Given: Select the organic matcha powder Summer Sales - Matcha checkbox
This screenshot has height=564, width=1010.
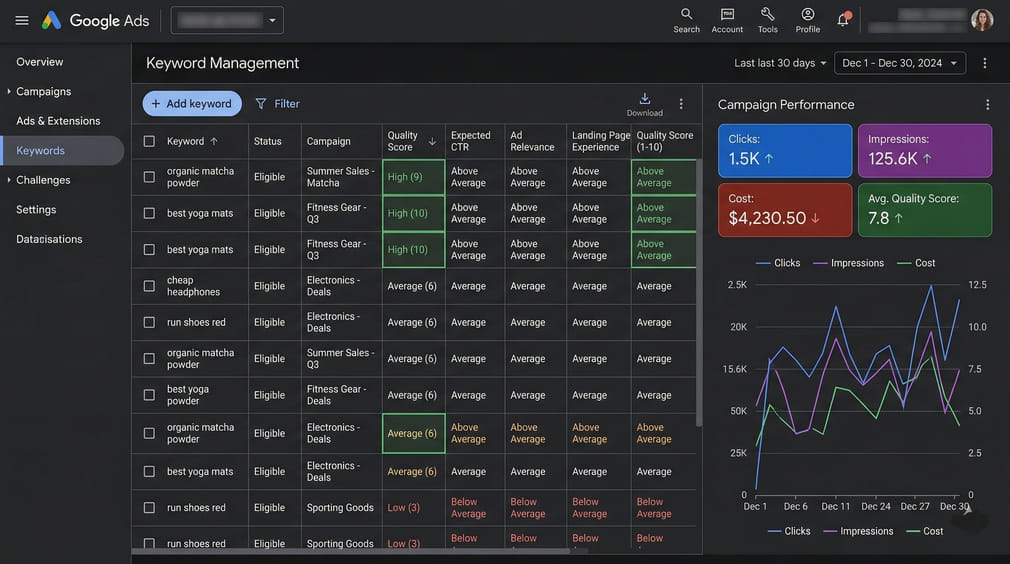Looking at the screenshot, I should (x=149, y=177).
